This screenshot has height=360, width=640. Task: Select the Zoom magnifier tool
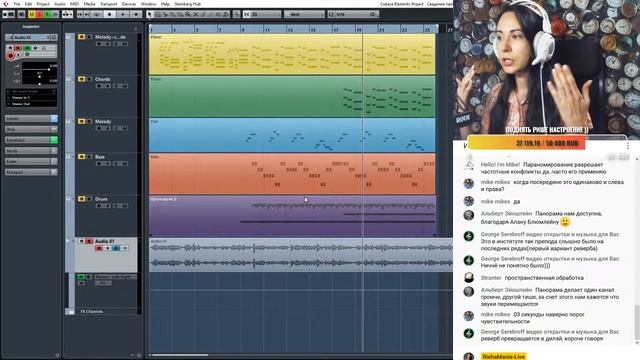[187, 14]
